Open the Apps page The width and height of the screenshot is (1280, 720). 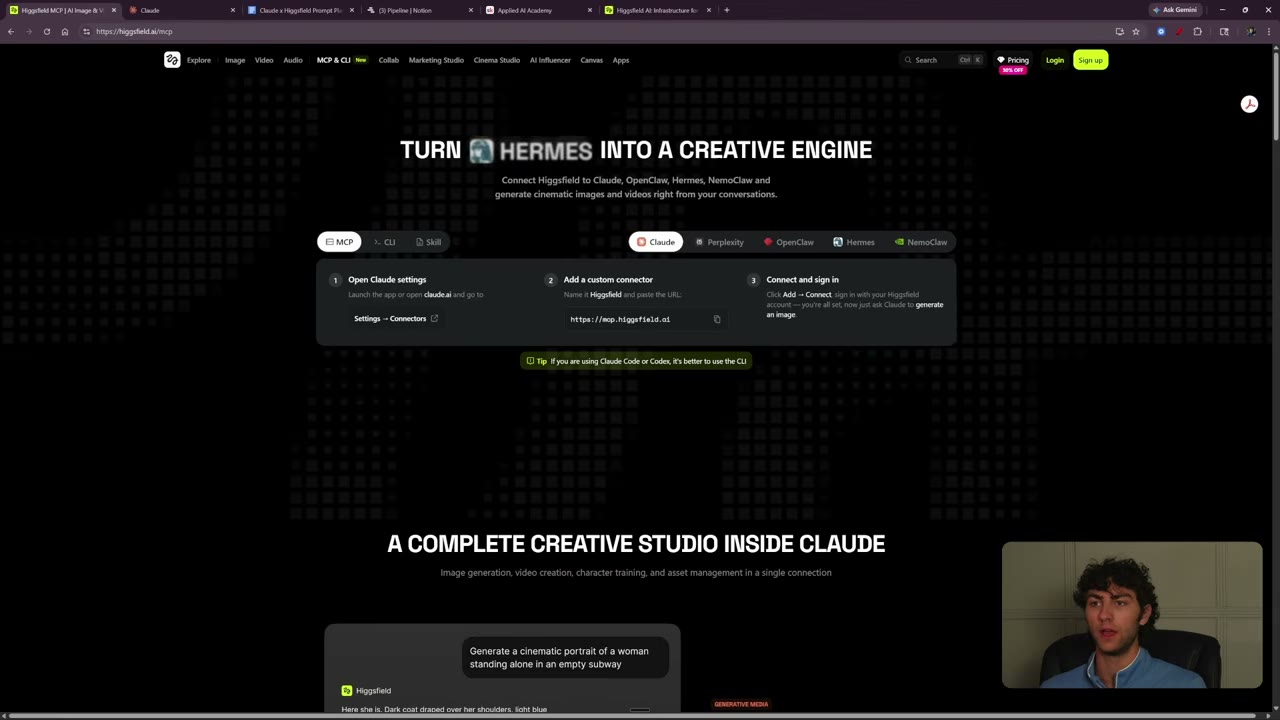pyautogui.click(x=621, y=60)
